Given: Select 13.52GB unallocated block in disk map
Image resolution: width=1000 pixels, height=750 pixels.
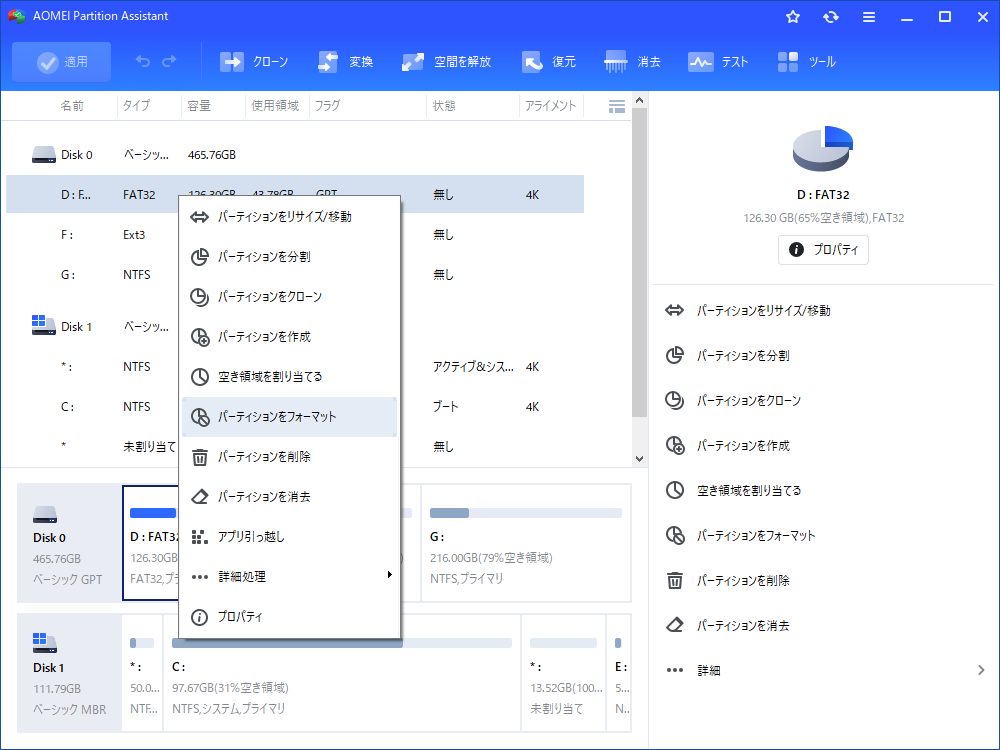Looking at the screenshot, I should point(563,673).
